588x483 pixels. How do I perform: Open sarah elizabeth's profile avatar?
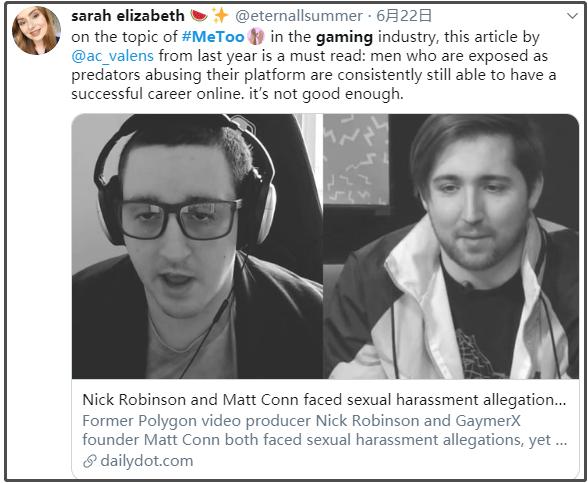coord(36,30)
